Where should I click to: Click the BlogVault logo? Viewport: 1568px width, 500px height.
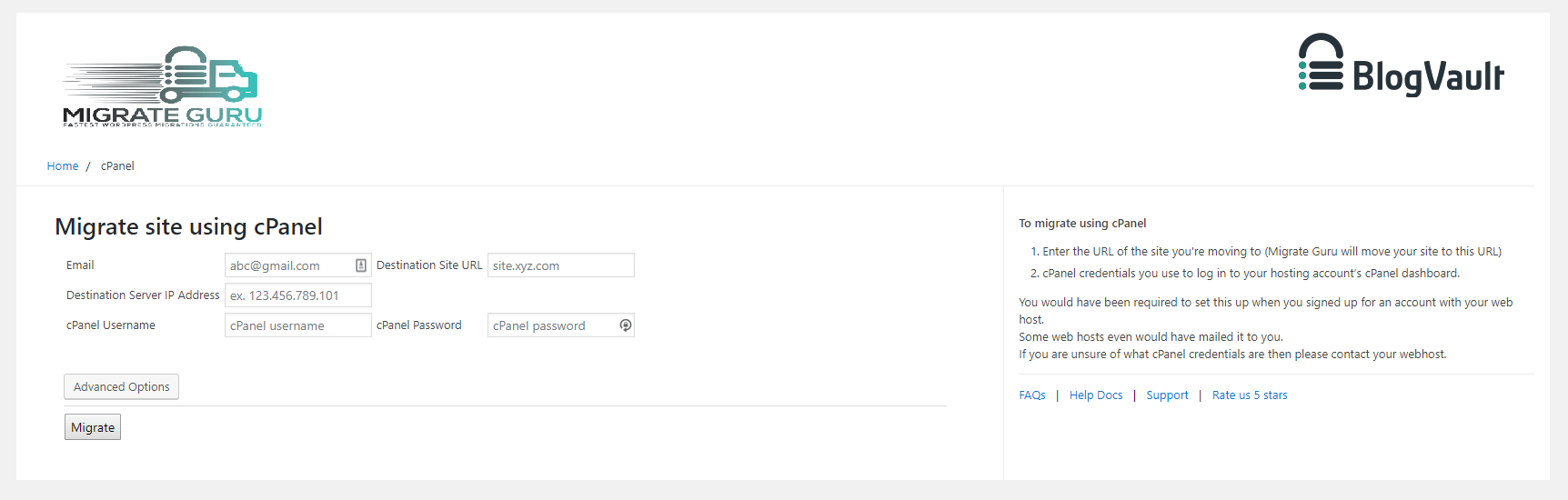click(1401, 65)
